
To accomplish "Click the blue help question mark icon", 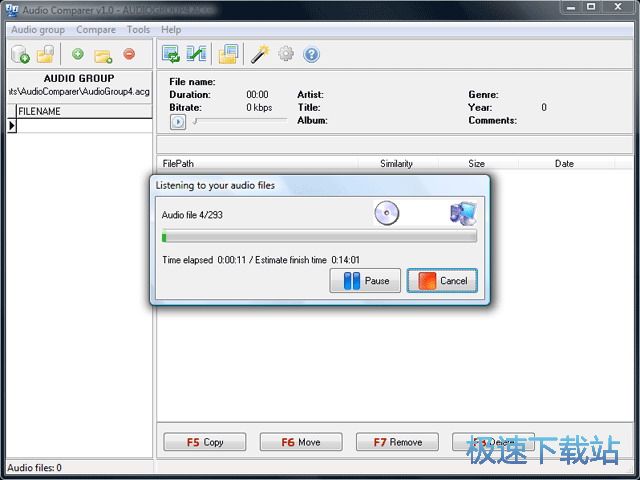I will tap(311, 54).
